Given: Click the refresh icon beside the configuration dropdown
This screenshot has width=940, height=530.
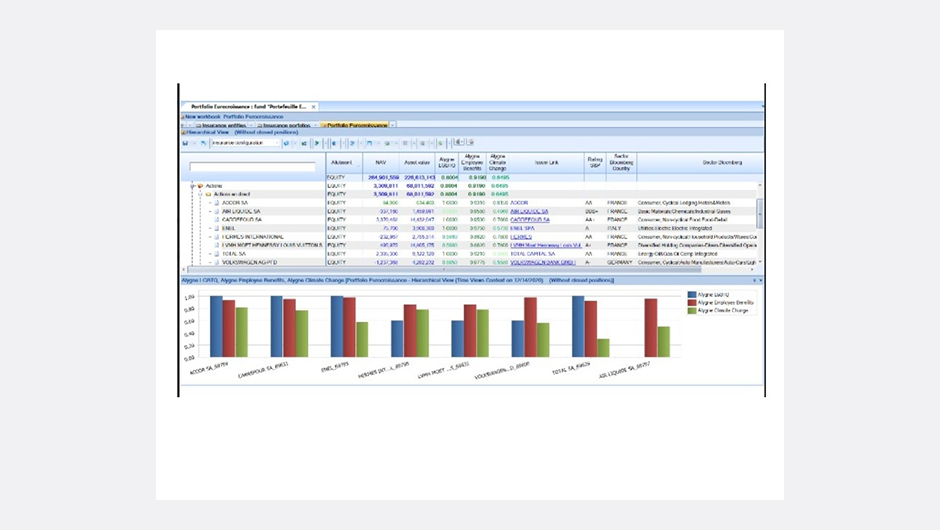Looking at the screenshot, I should click(287, 143).
